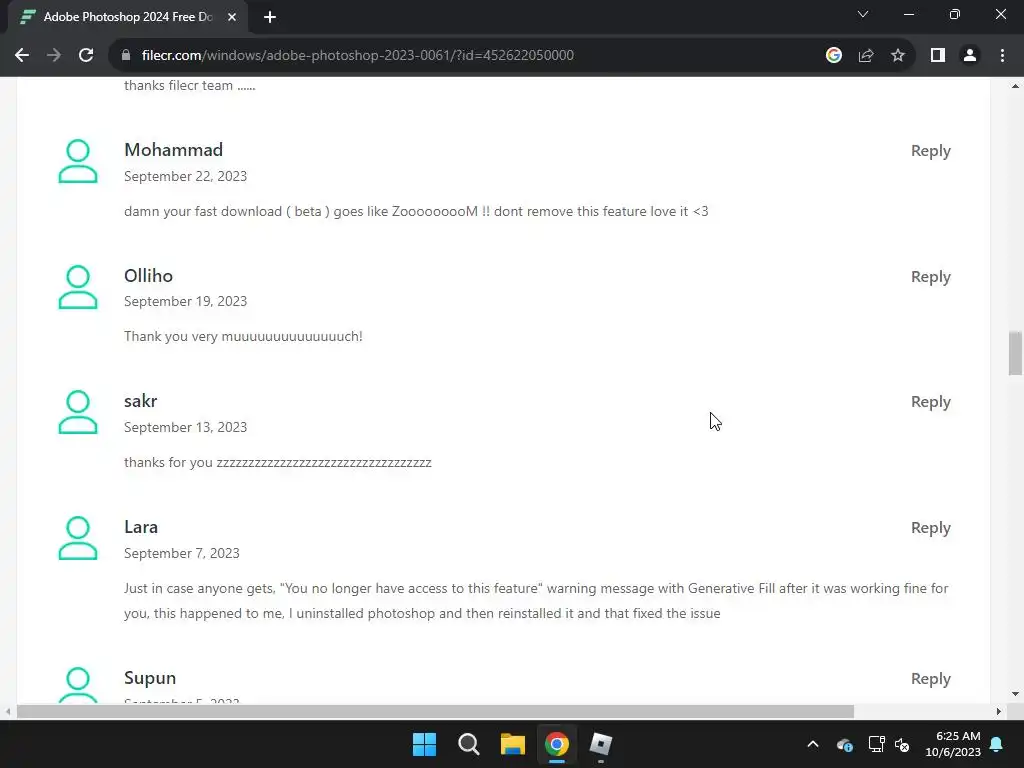
Task: Show hidden system tray icons
Action: coord(812,744)
